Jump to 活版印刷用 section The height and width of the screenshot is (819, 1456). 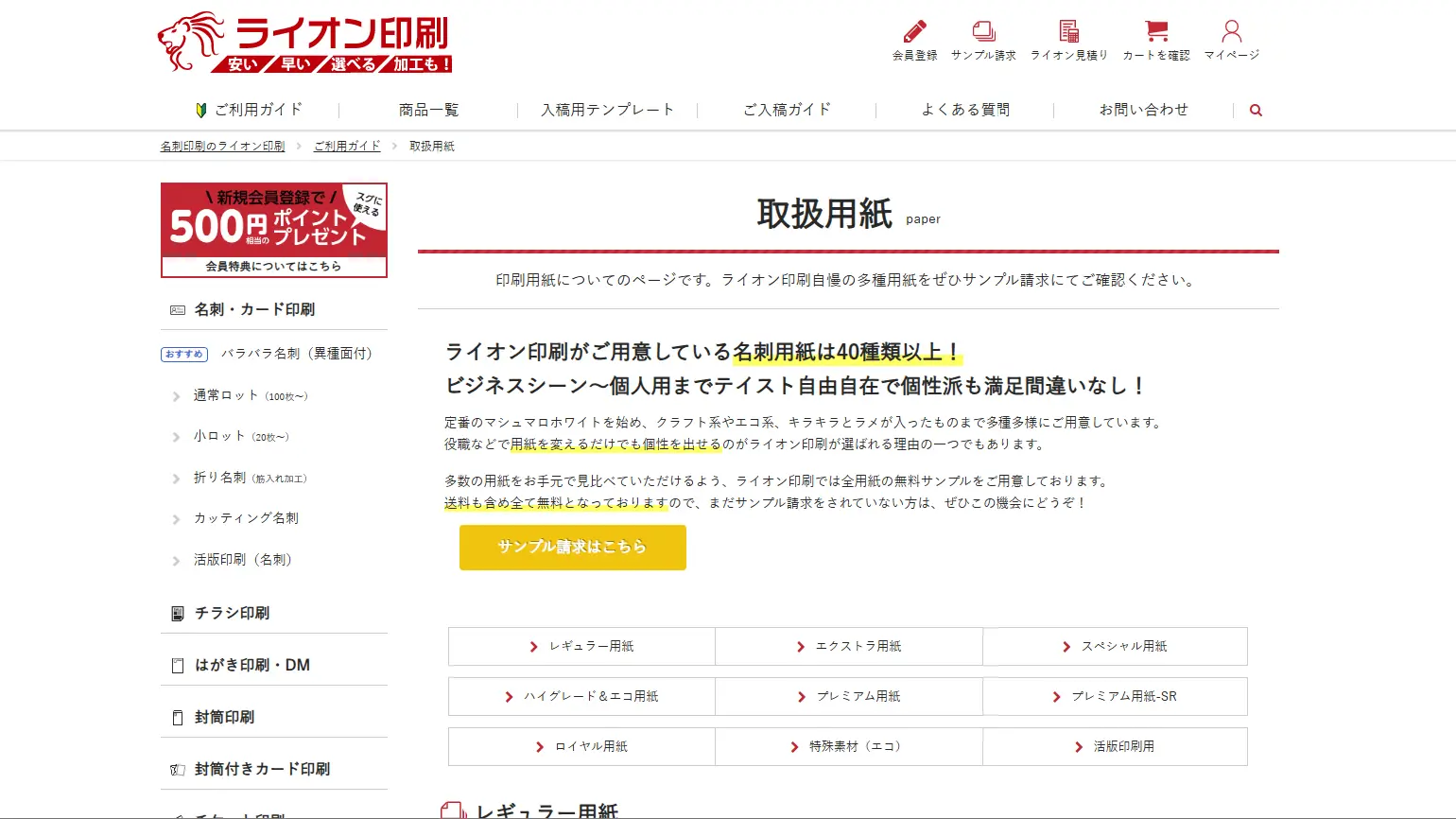(x=1116, y=747)
